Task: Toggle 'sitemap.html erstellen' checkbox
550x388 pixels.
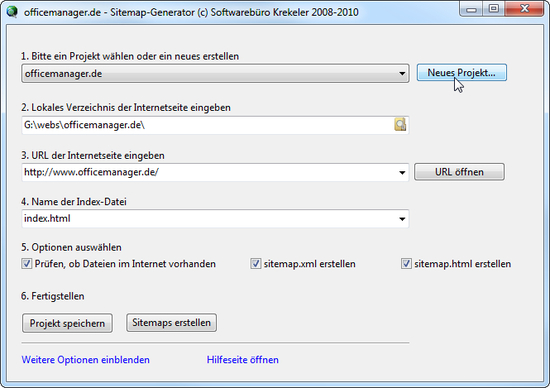Action: pos(406,263)
